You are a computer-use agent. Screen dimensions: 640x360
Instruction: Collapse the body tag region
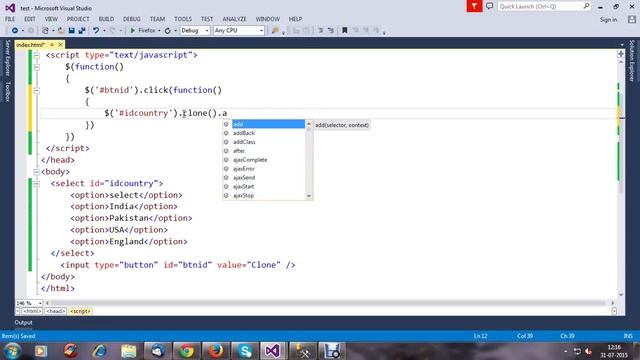click(x=36, y=172)
